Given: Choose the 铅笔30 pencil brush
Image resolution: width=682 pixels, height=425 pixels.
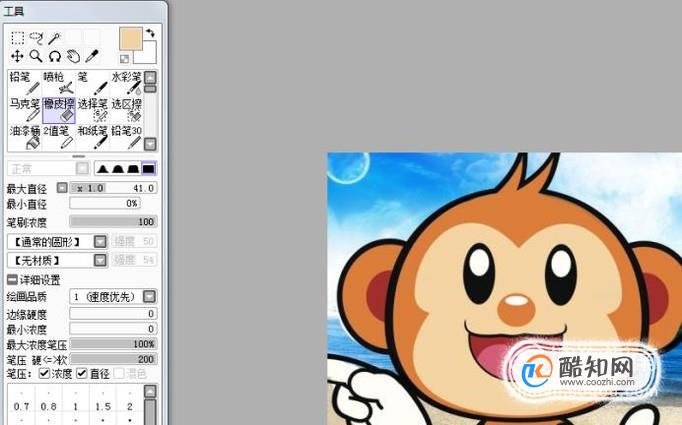Looking at the screenshot, I should pyautogui.click(x=126, y=137).
